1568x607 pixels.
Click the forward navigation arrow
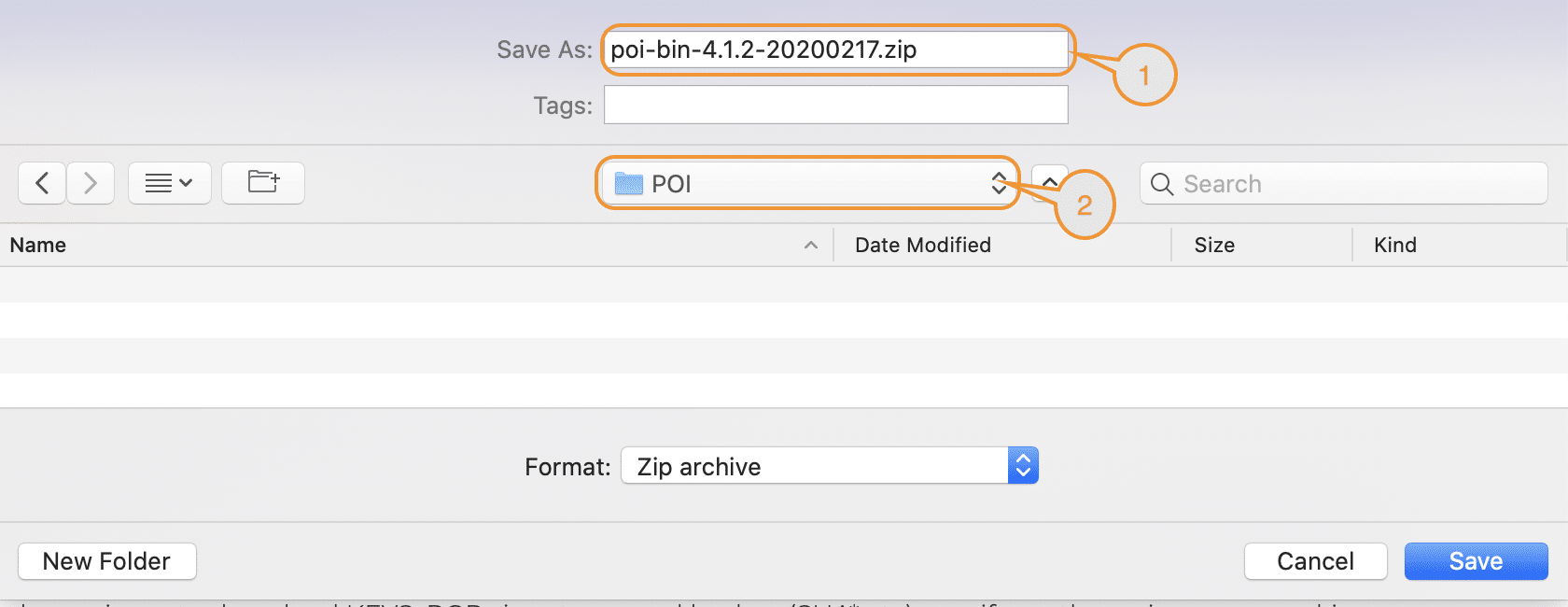(90, 182)
